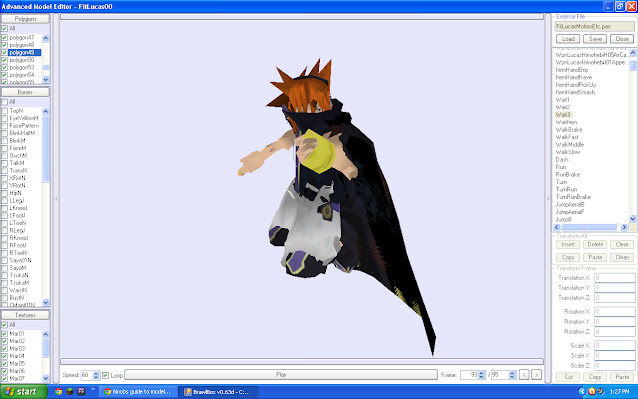638x399 pixels.
Task: Open the Minecraft block icon in taskbar
Action: (70, 392)
